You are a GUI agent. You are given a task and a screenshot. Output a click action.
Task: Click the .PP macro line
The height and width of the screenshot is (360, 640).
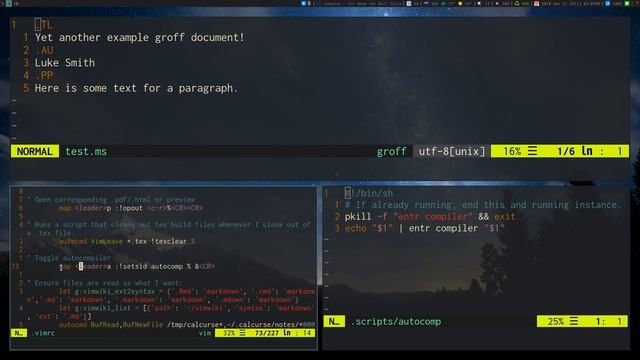tap(44, 76)
